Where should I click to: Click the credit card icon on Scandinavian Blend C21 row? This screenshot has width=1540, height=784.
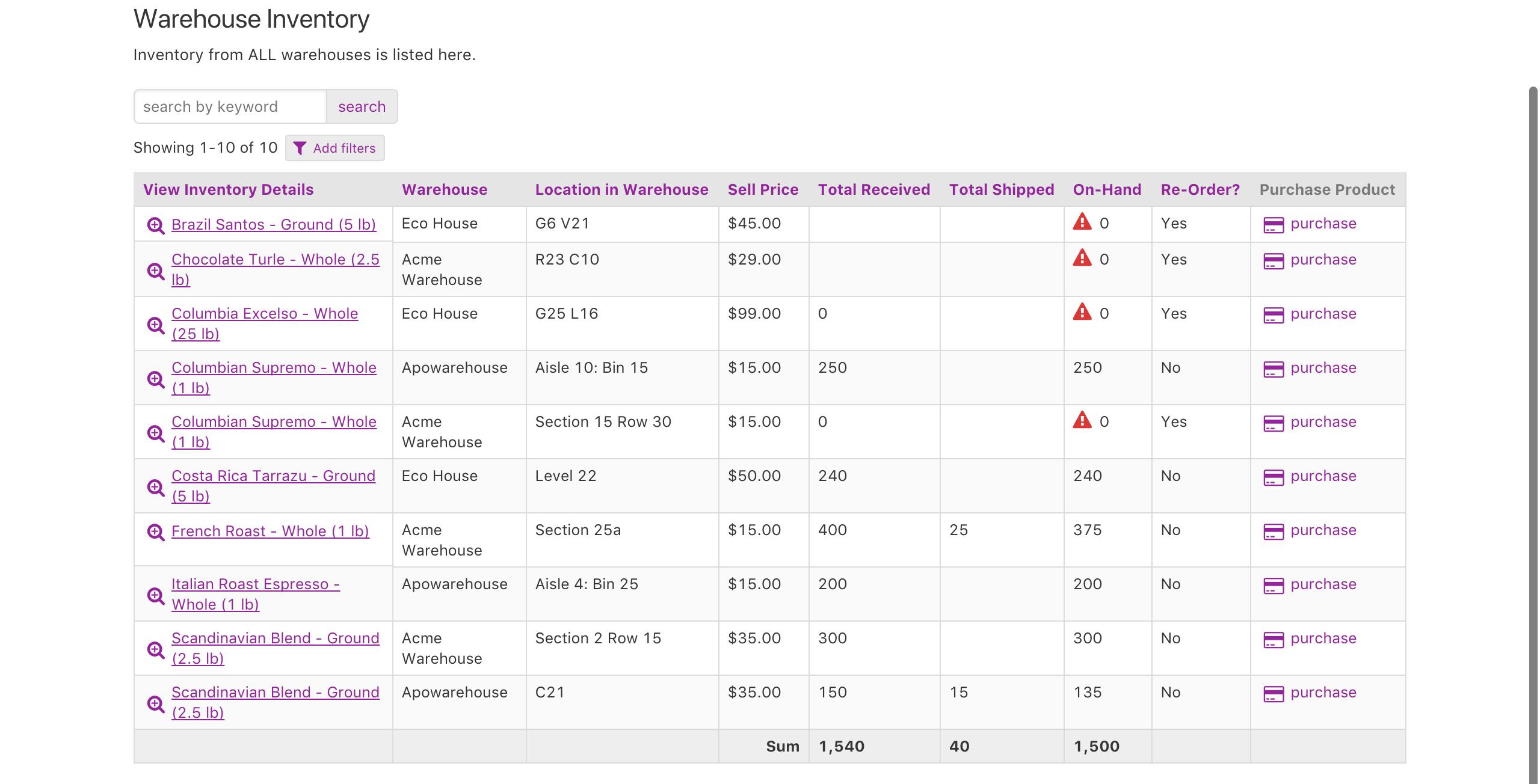pos(1274,693)
